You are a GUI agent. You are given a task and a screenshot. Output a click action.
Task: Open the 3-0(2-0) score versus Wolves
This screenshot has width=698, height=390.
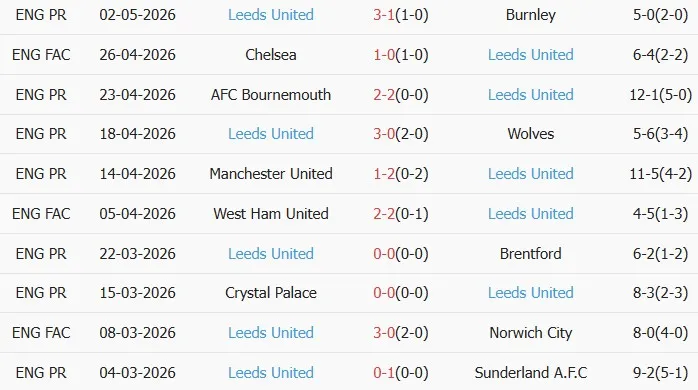click(x=401, y=134)
